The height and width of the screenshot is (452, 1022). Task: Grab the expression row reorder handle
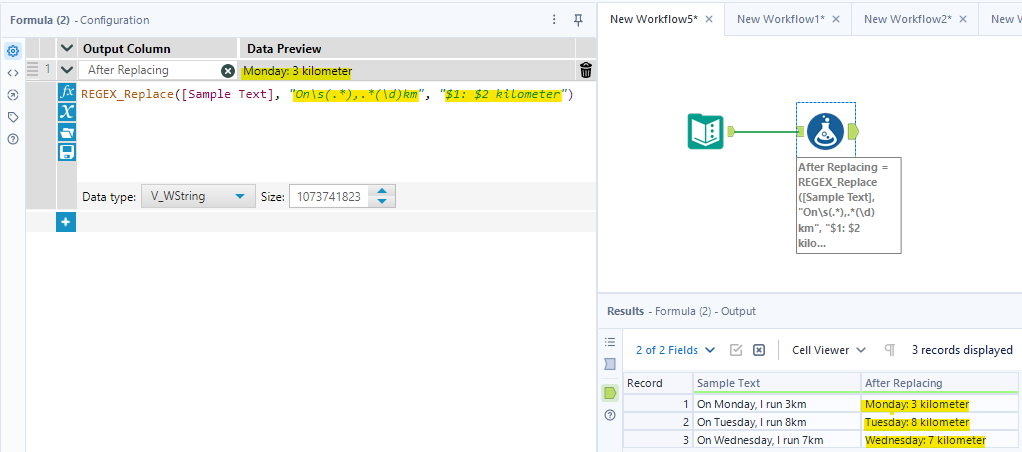point(33,68)
